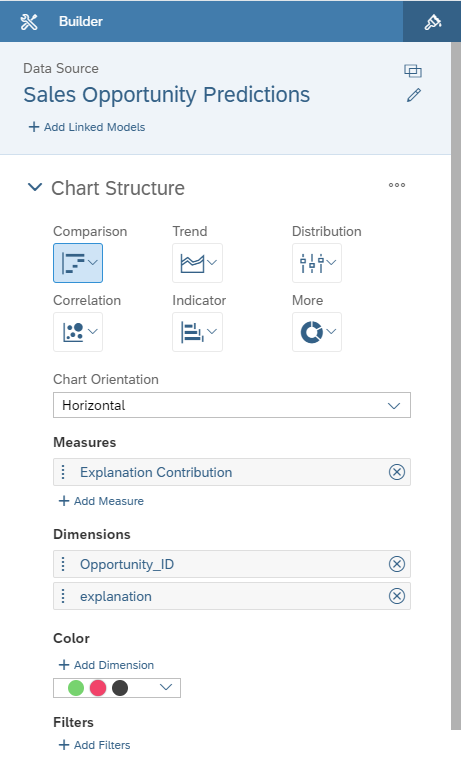Click Add Linked Models
461x760 pixels.
pos(87,127)
